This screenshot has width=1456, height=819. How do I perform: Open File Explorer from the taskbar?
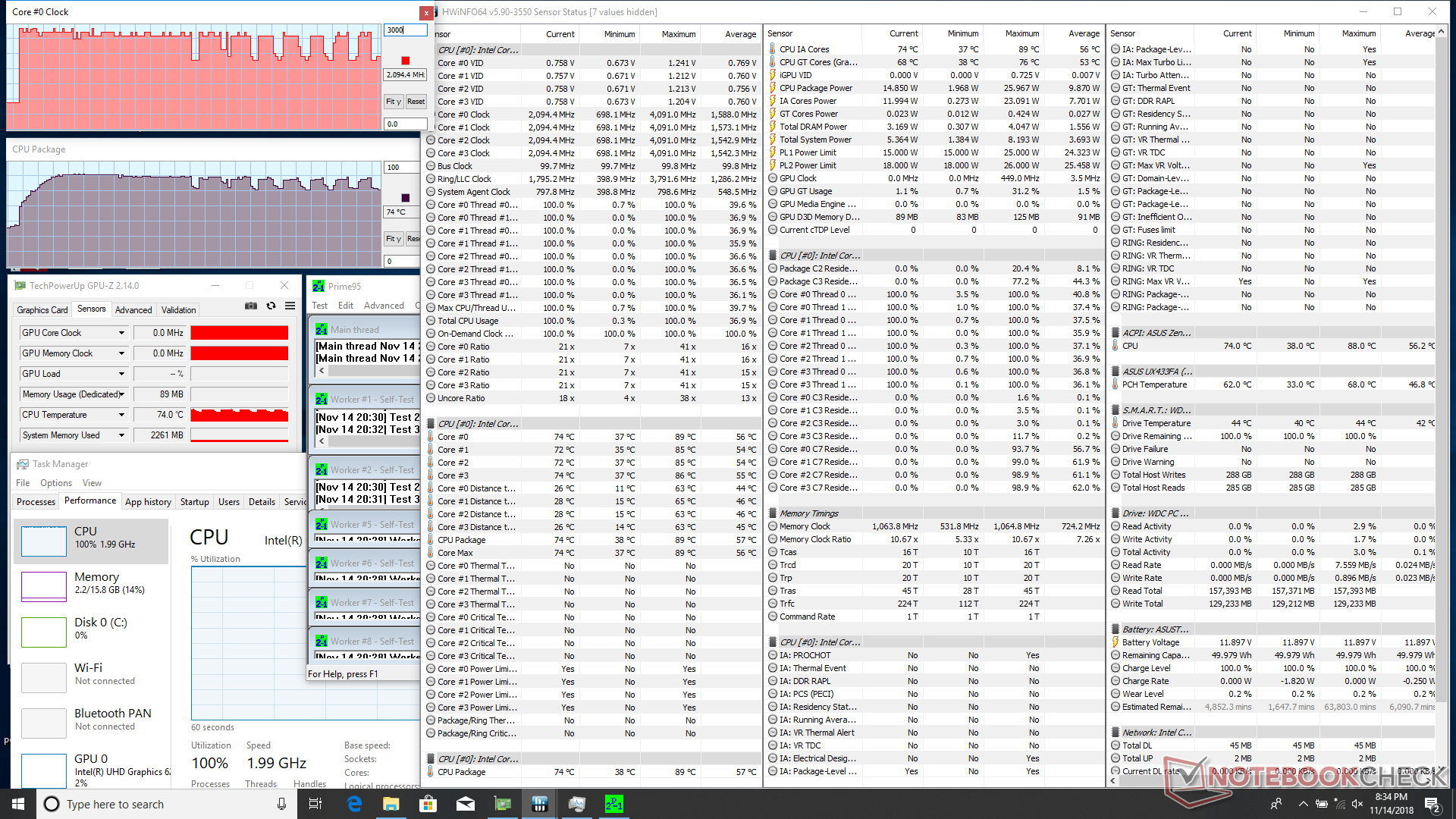coord(391,804)
